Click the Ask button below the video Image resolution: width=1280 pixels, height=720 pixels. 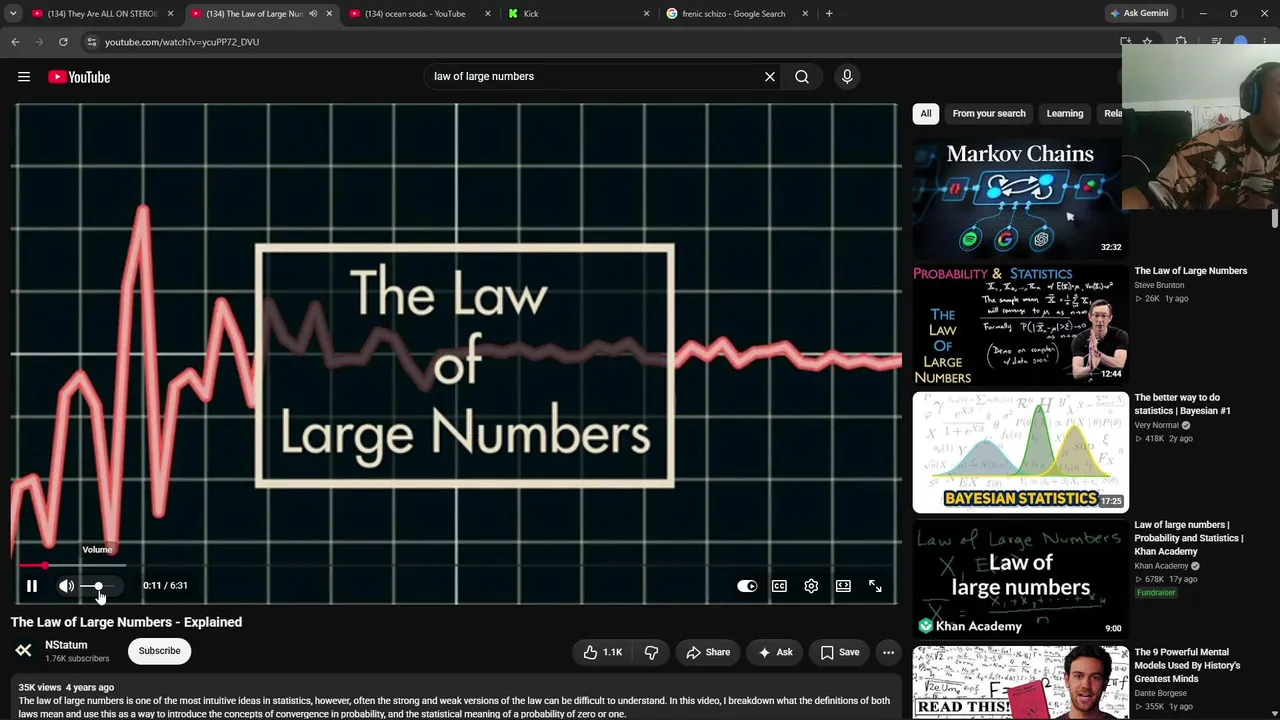775,652
